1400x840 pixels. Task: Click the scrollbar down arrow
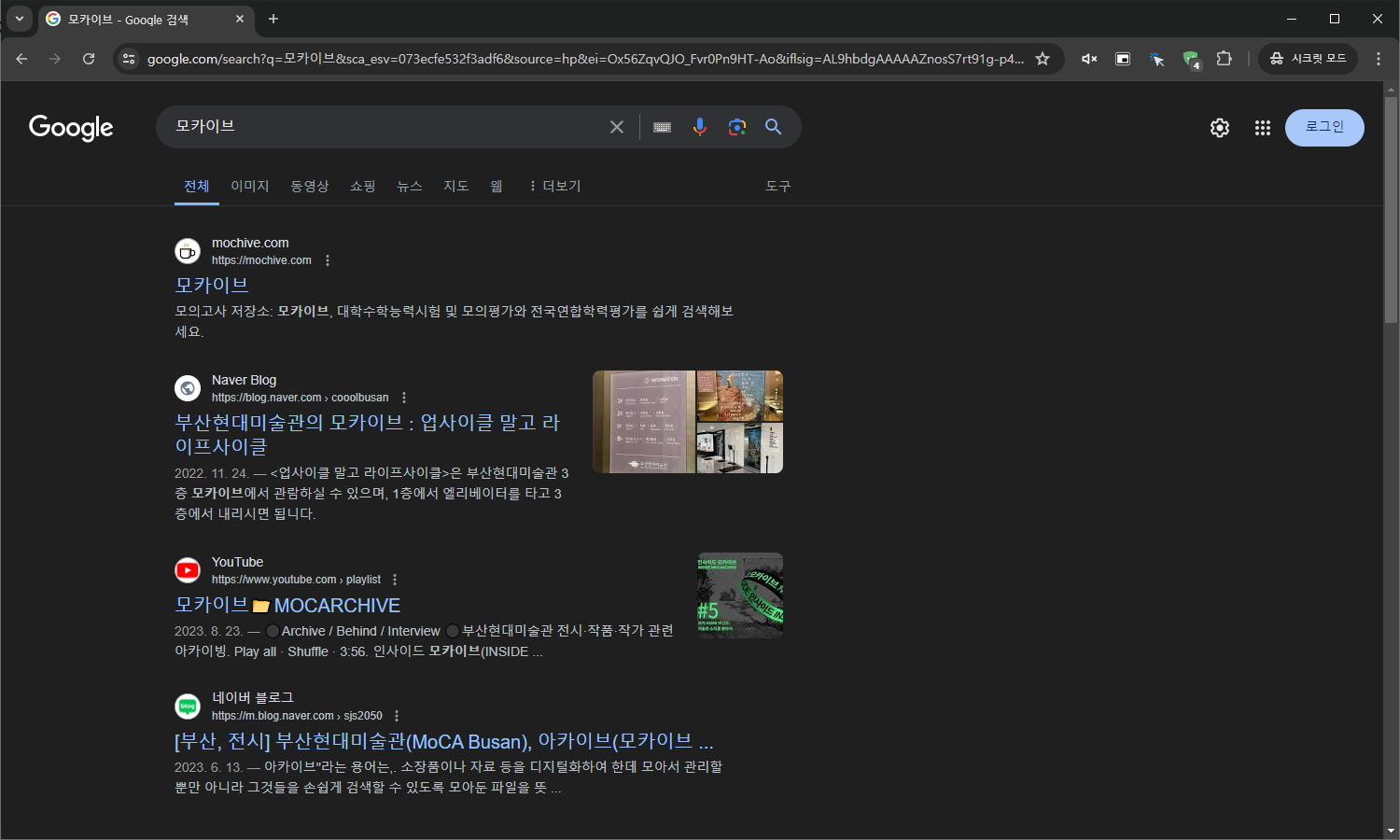pyautogui.click(x=1392, y=831)
